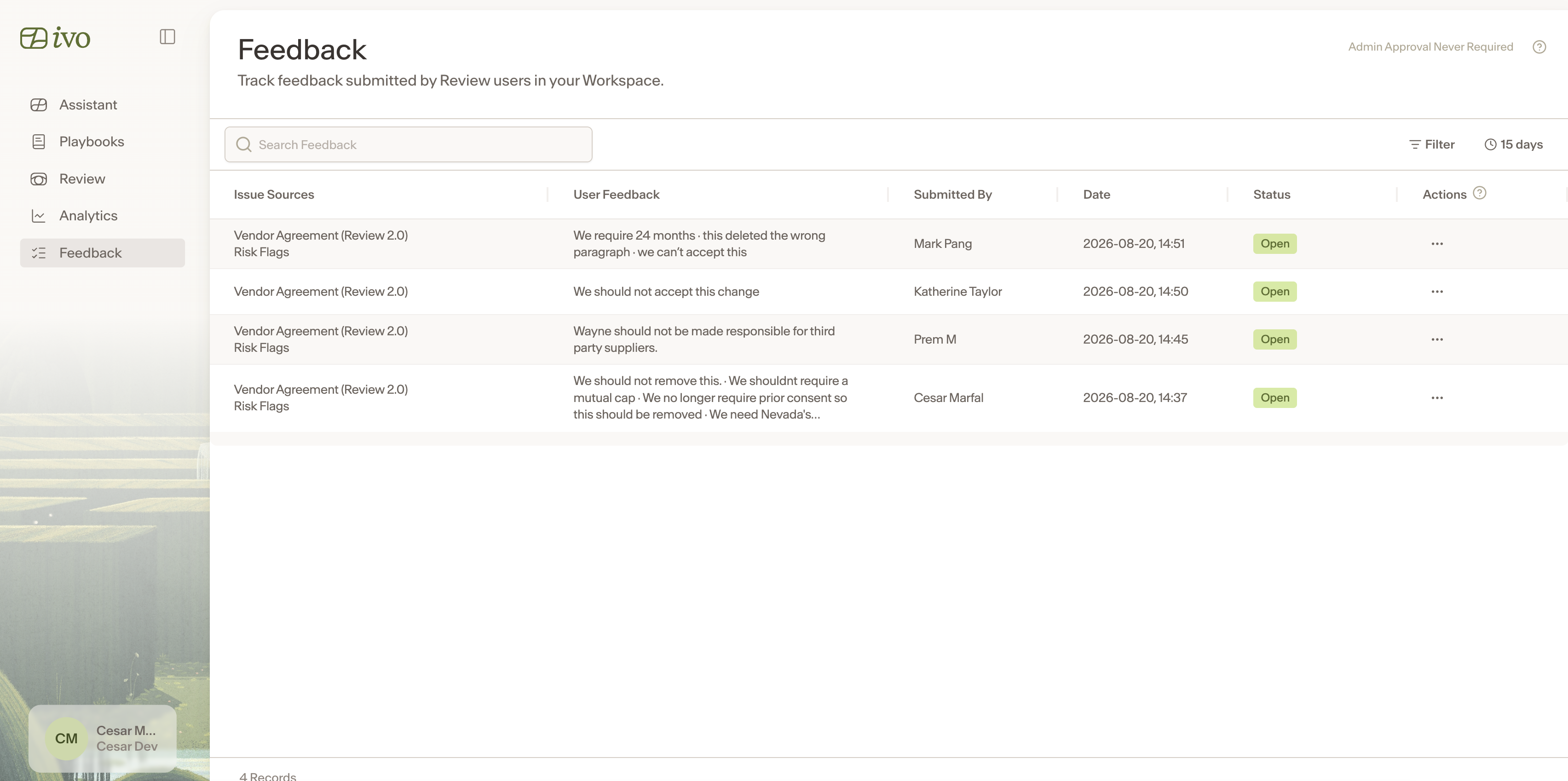
Task: Open the Cesar Dev account menu
Action: click(102, 738)
